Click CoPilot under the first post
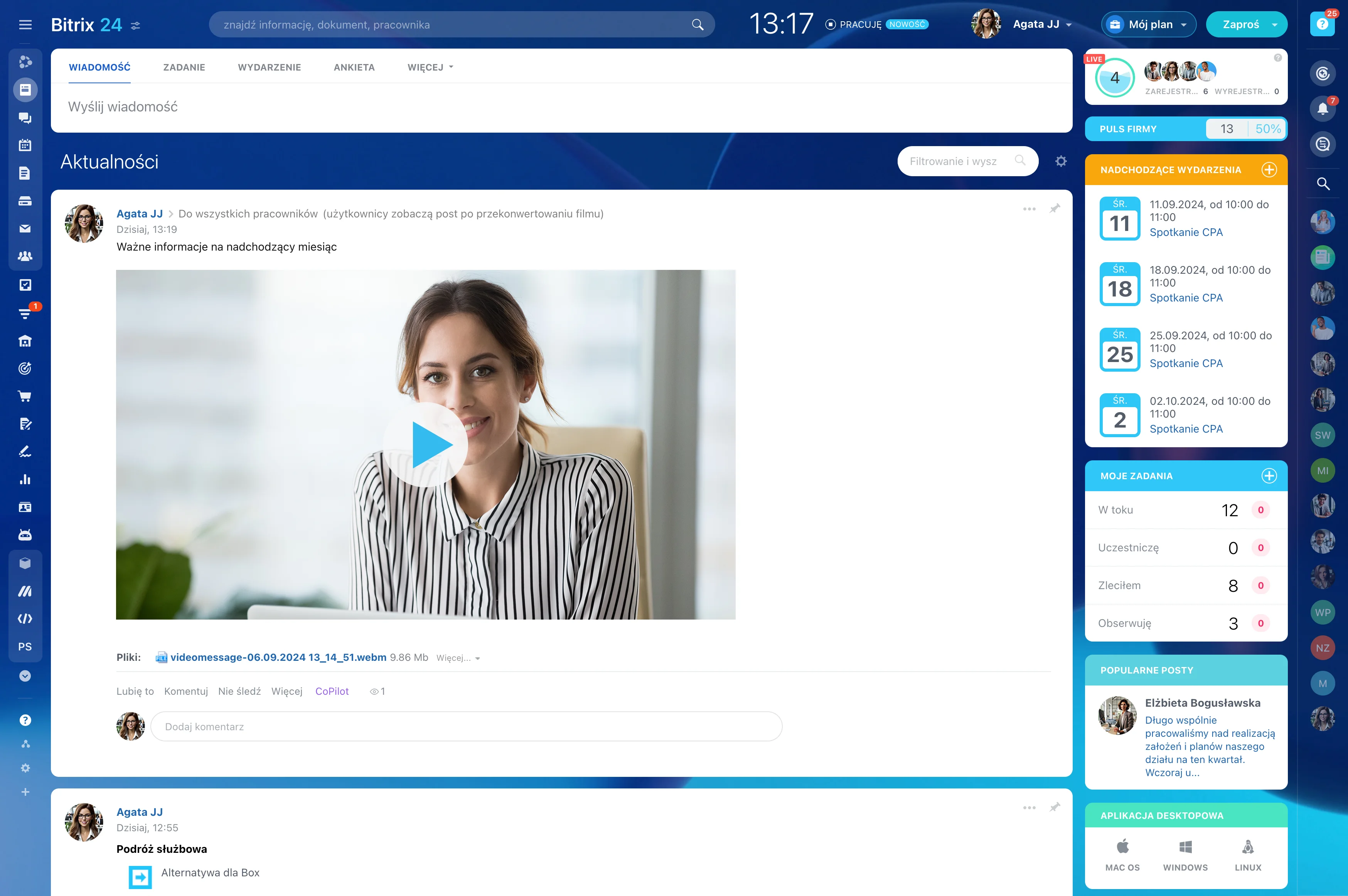1348x896 pixels. (x=332, y=691)
